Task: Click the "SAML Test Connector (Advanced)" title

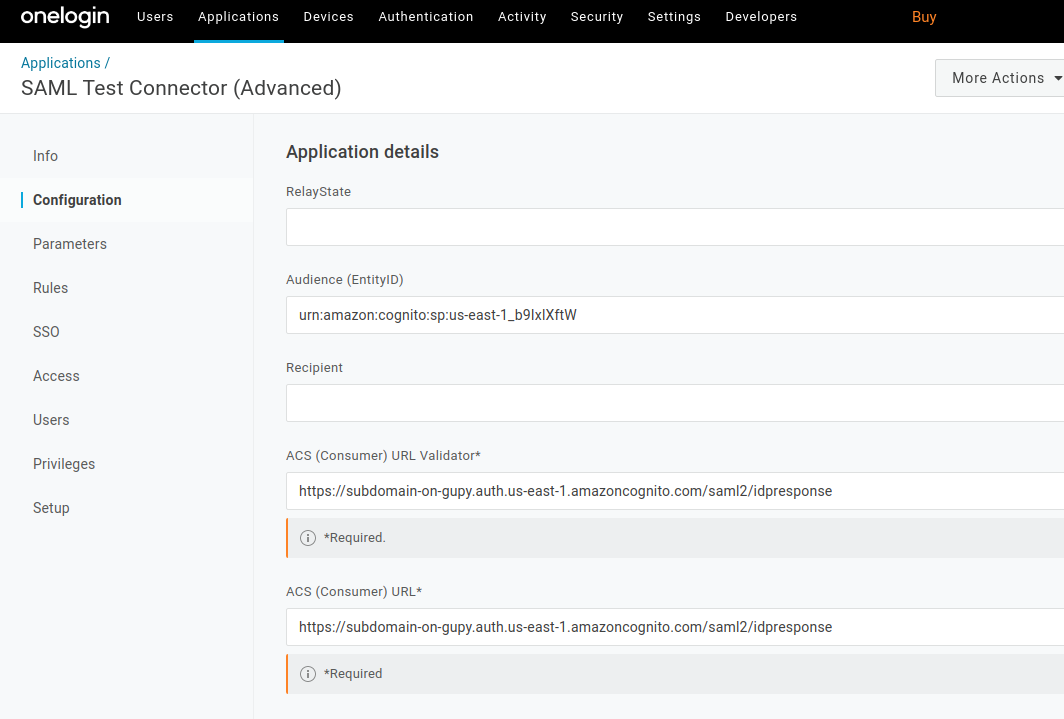Action: coord(181,88)
